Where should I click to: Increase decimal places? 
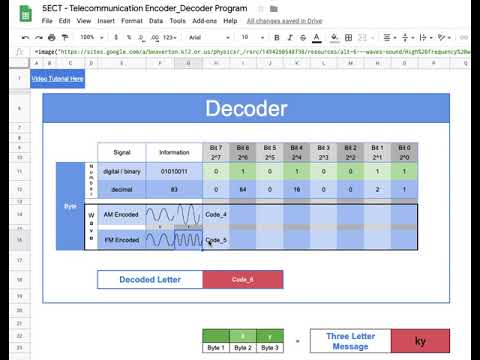coord(155,37)
